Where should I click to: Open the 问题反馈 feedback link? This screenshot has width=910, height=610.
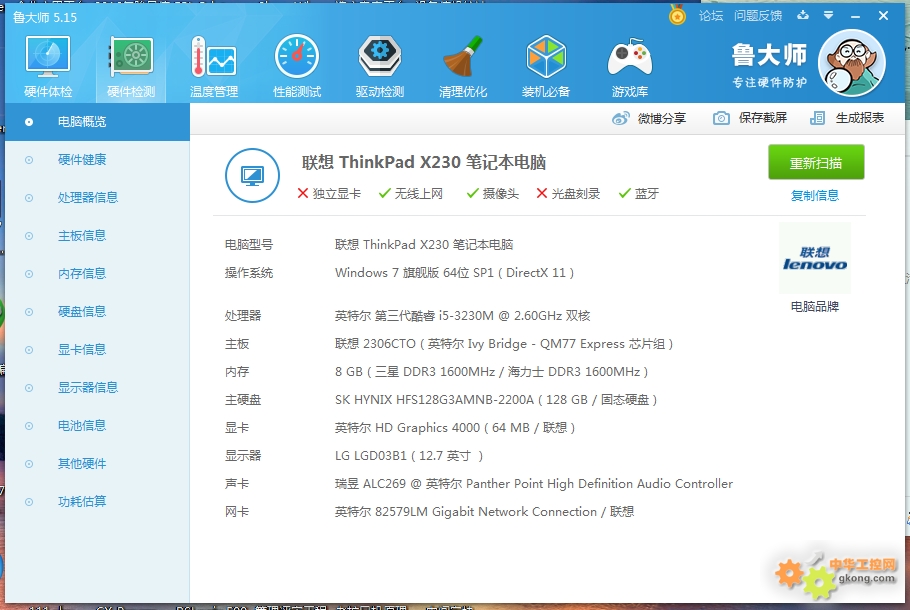click(x=758, y=16)
